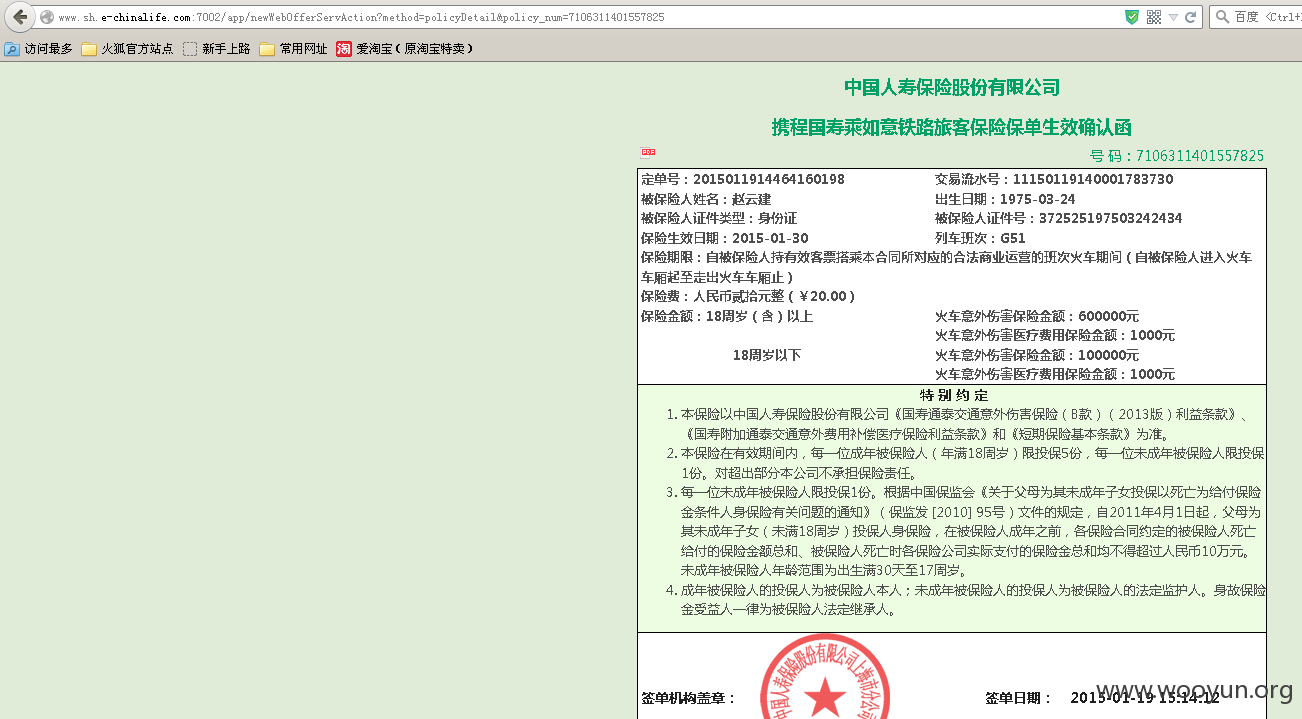
Task: Open the 新手上路 bookmark
Action: point(216,48)
